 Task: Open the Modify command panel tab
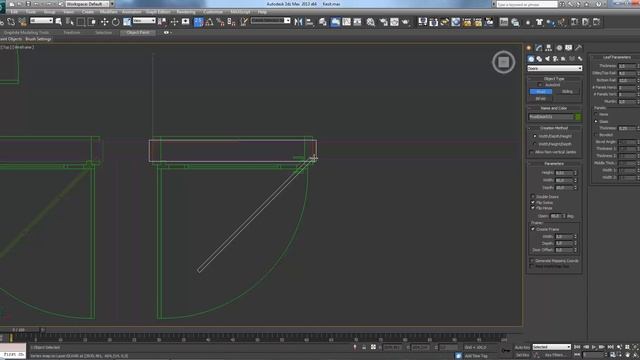539,48
